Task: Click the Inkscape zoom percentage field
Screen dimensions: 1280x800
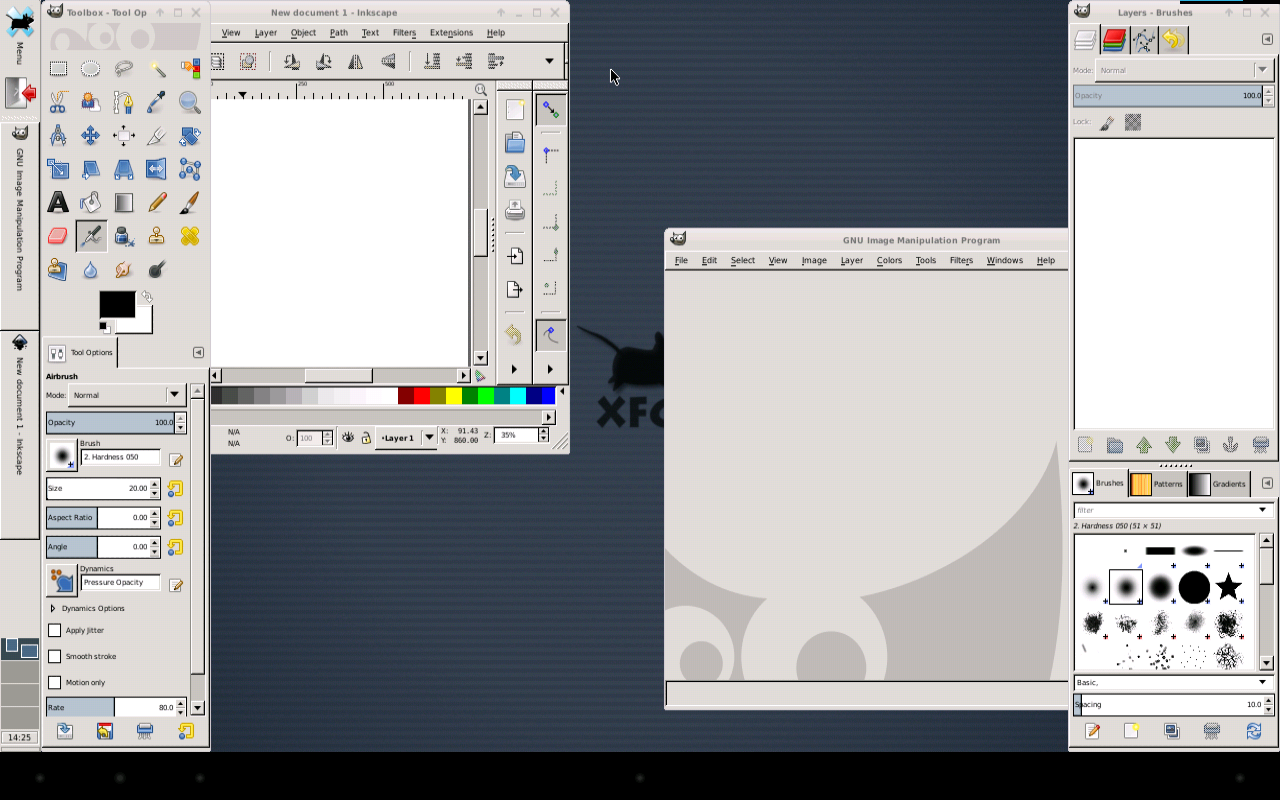Action: [516, 435]
